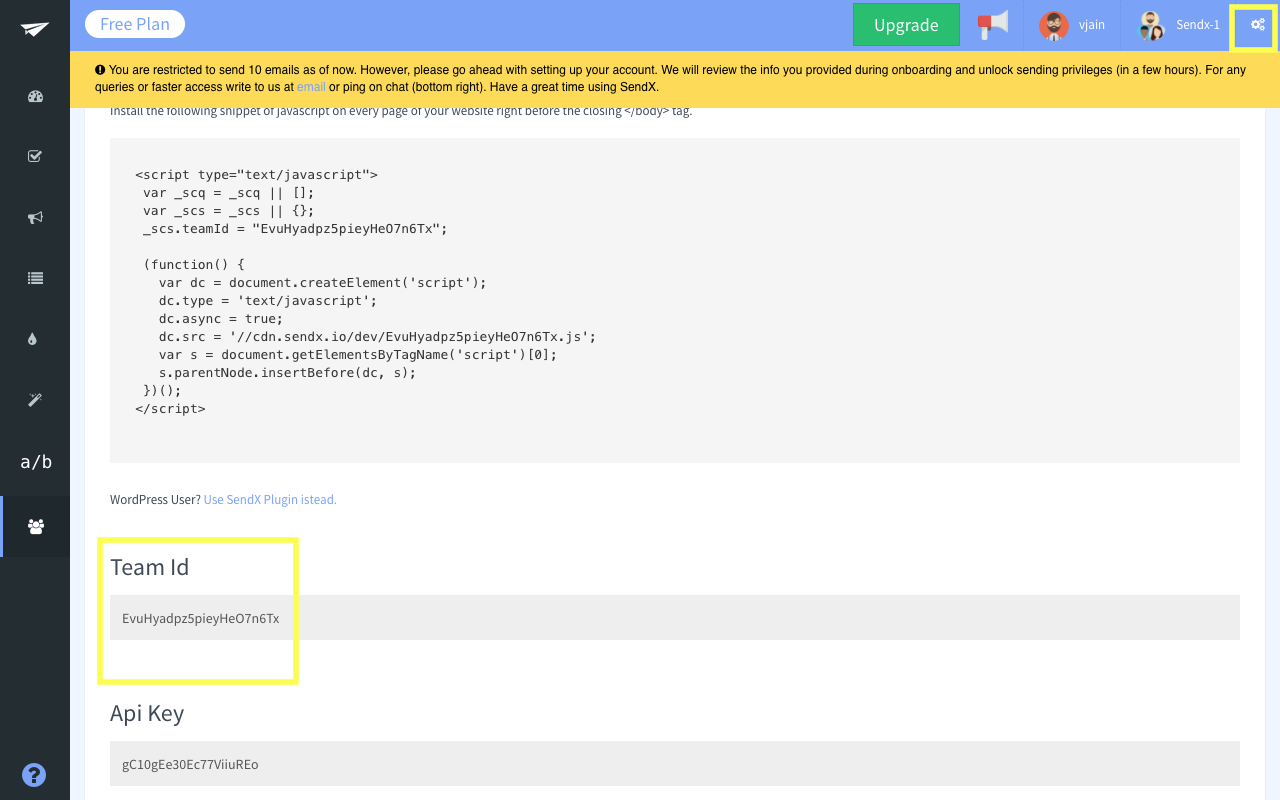Click the green Upgrade button
This screenshot has height=800, width=1280.
(x=906, y=25)
